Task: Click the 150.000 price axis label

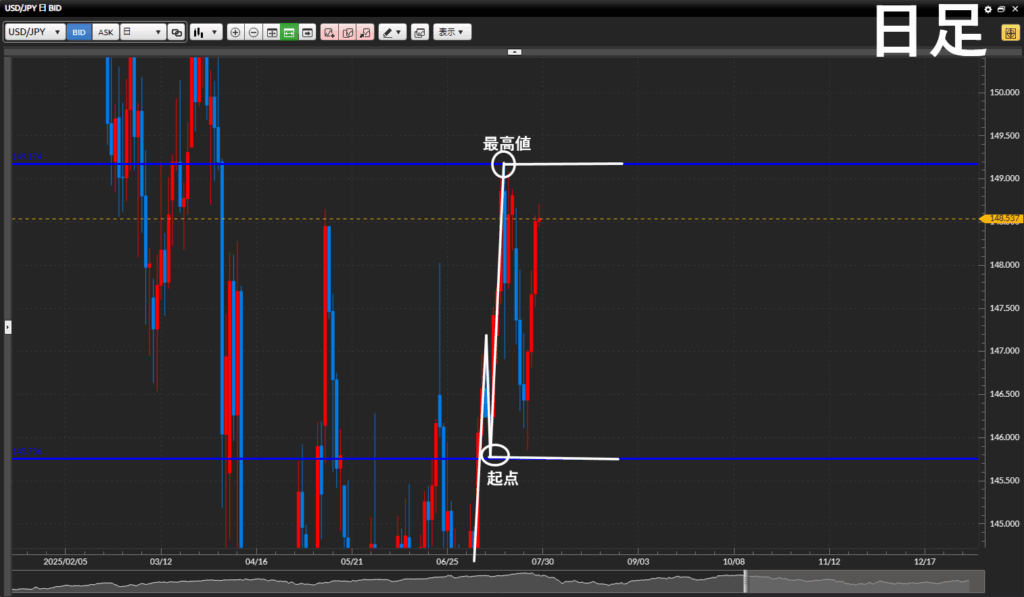Action: 1004,92
